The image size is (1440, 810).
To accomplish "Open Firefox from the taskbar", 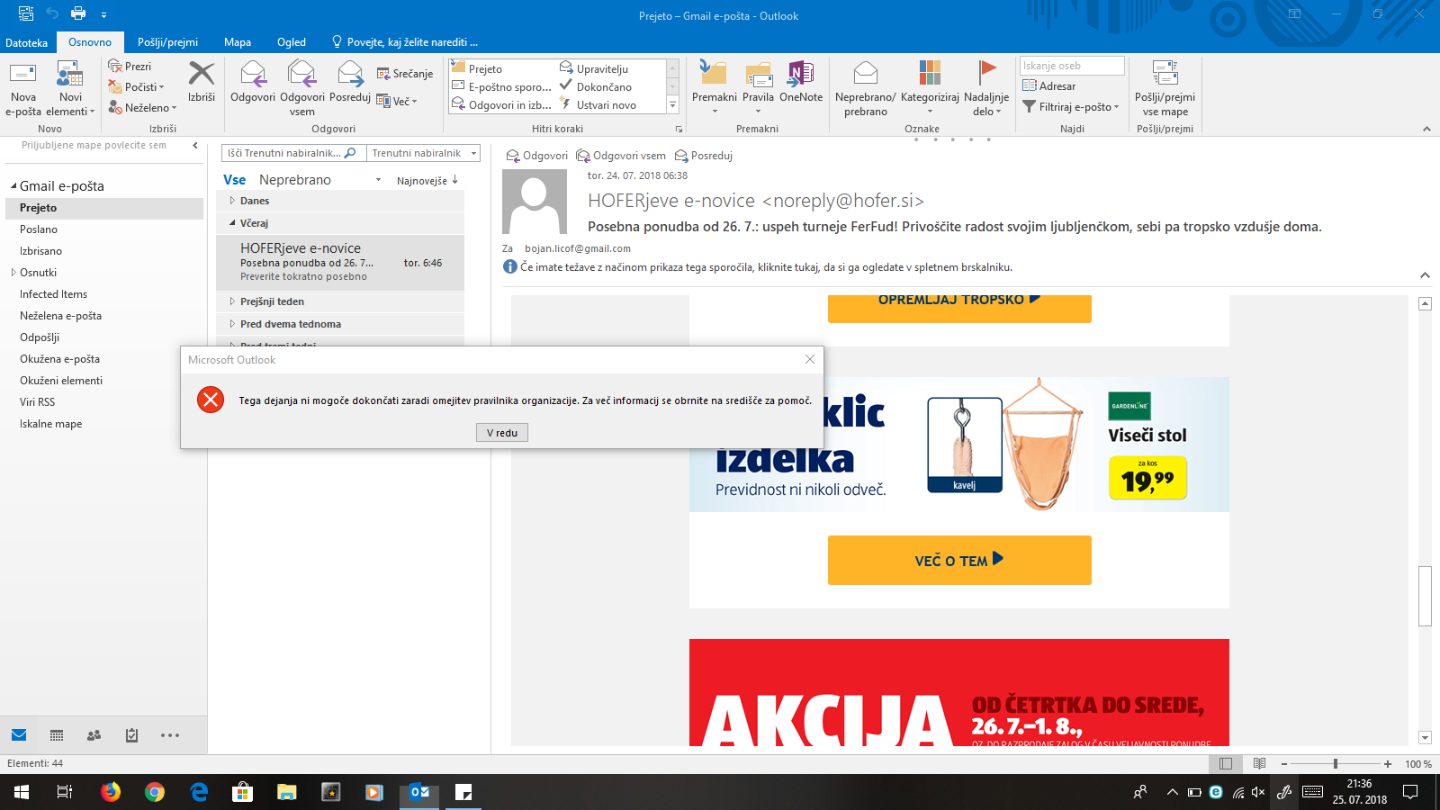I will point(110,792).
